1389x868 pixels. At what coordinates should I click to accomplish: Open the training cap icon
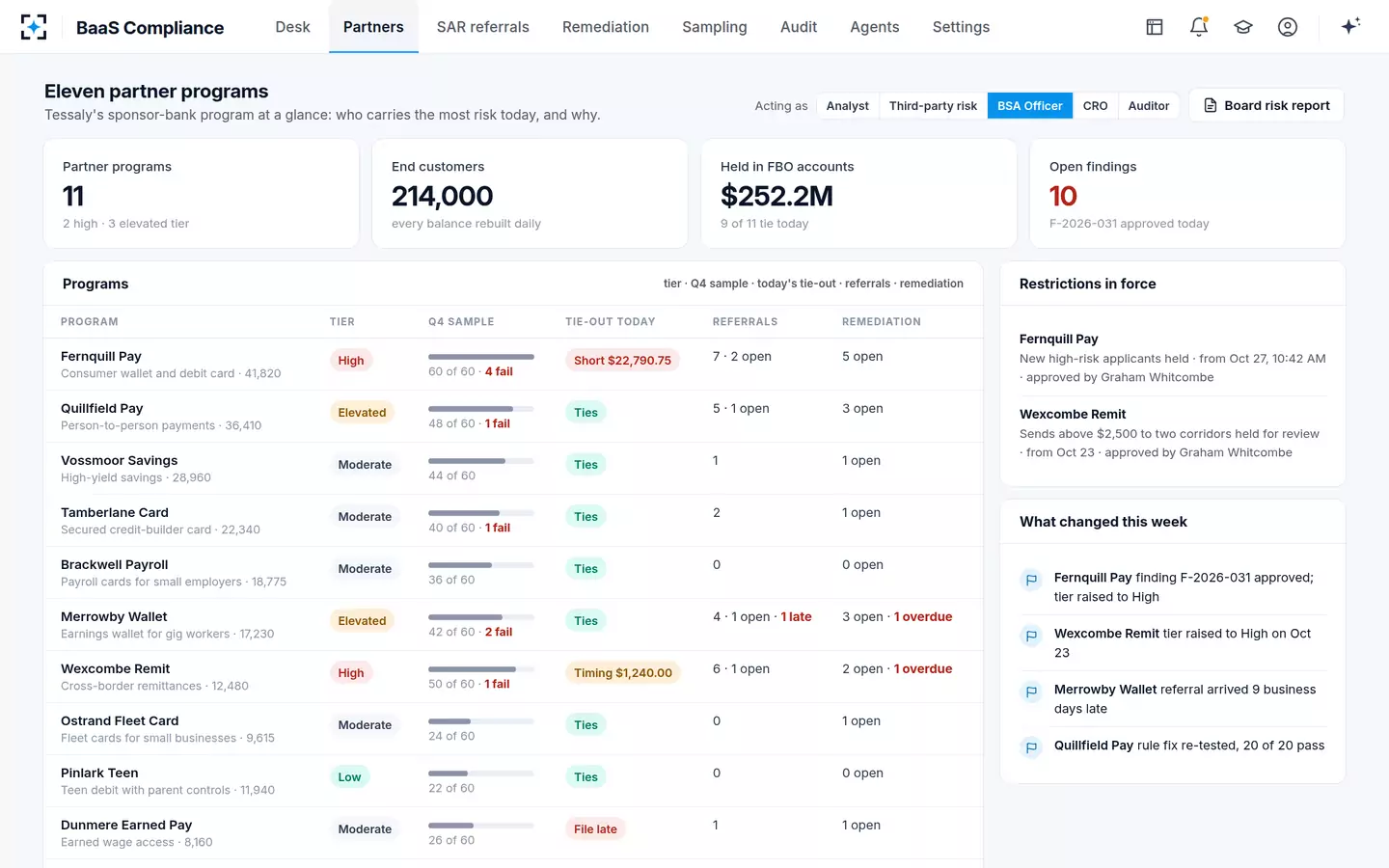coord(1243,27)
